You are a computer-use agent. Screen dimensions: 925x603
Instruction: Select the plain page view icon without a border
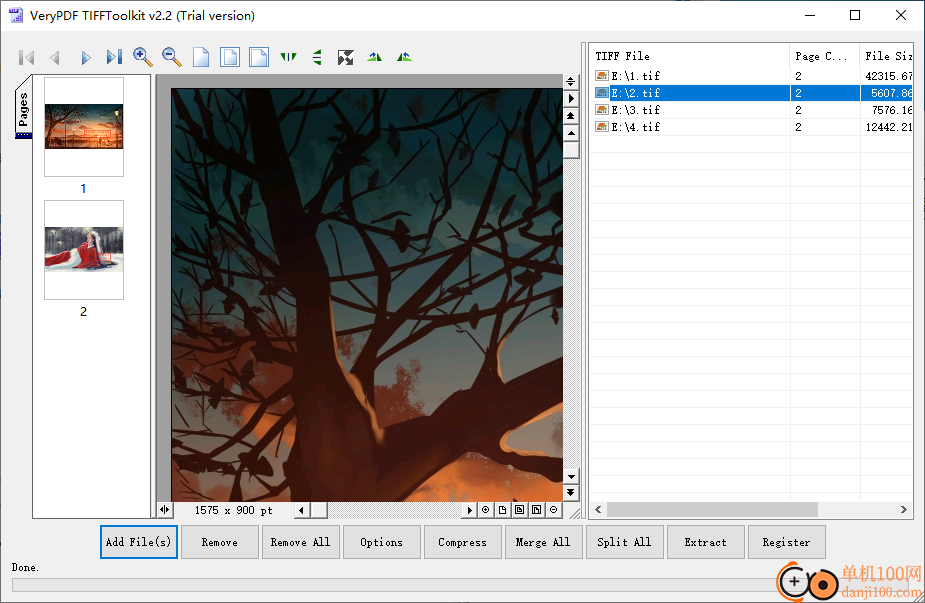pos(201,57)
